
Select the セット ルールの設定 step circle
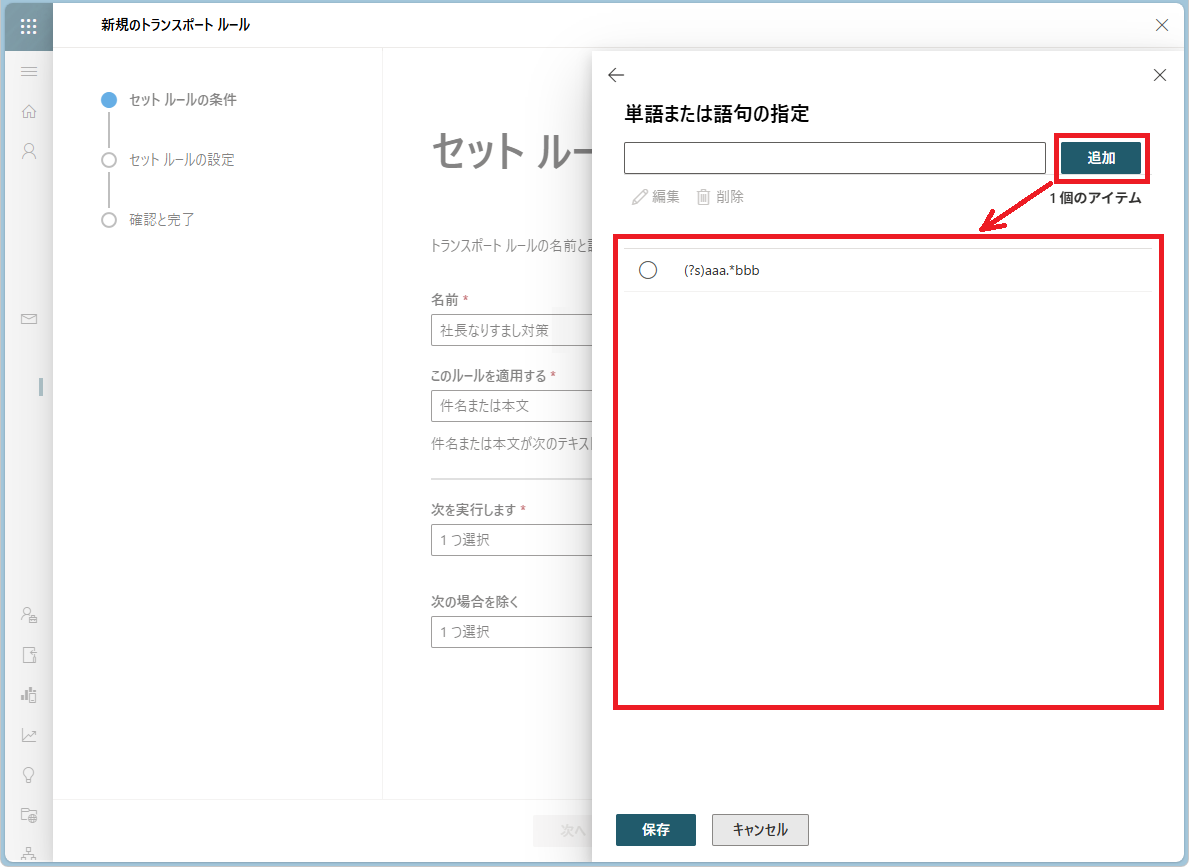pos(109,160)
